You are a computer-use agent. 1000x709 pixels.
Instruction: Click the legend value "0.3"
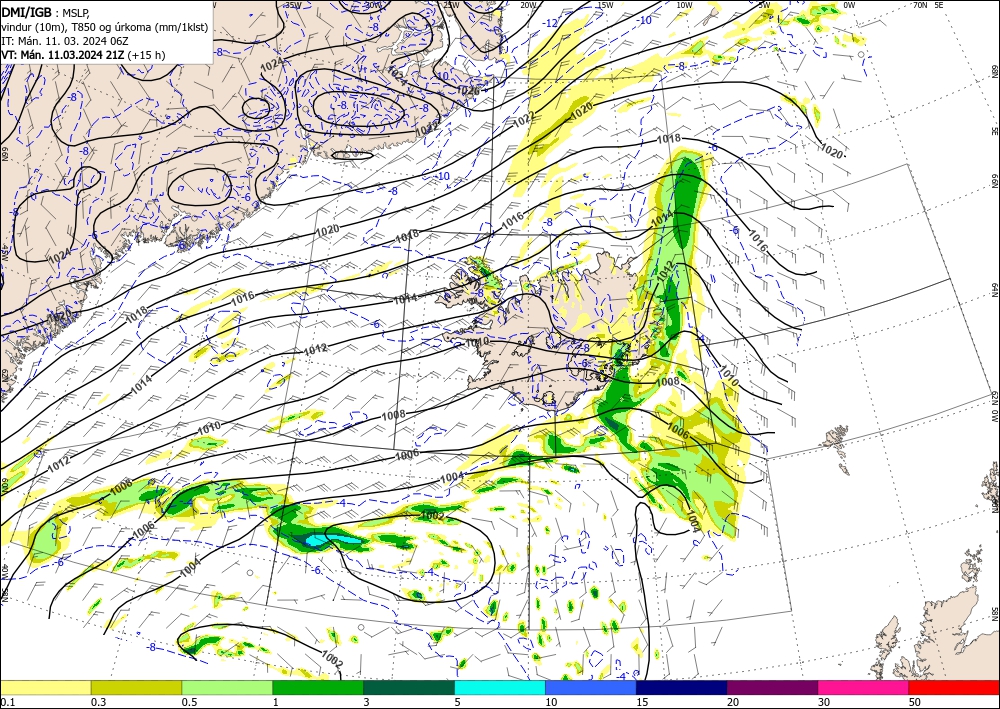point(98,702)
